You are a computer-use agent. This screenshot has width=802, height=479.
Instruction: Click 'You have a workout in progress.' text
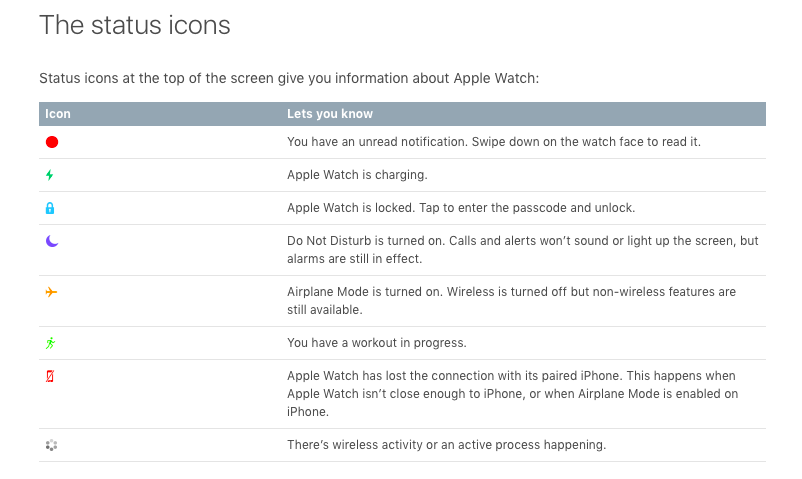[x=376, y=343]
